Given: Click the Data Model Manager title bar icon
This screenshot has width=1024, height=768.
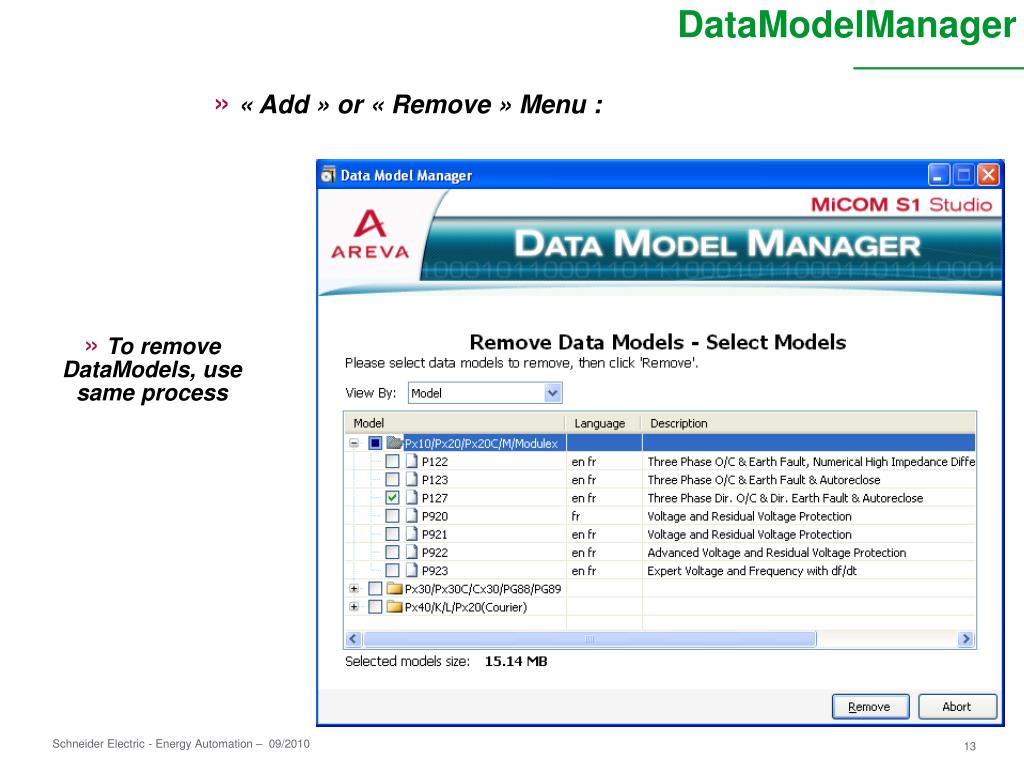Looking at the screenshot, I should [328, 175].
